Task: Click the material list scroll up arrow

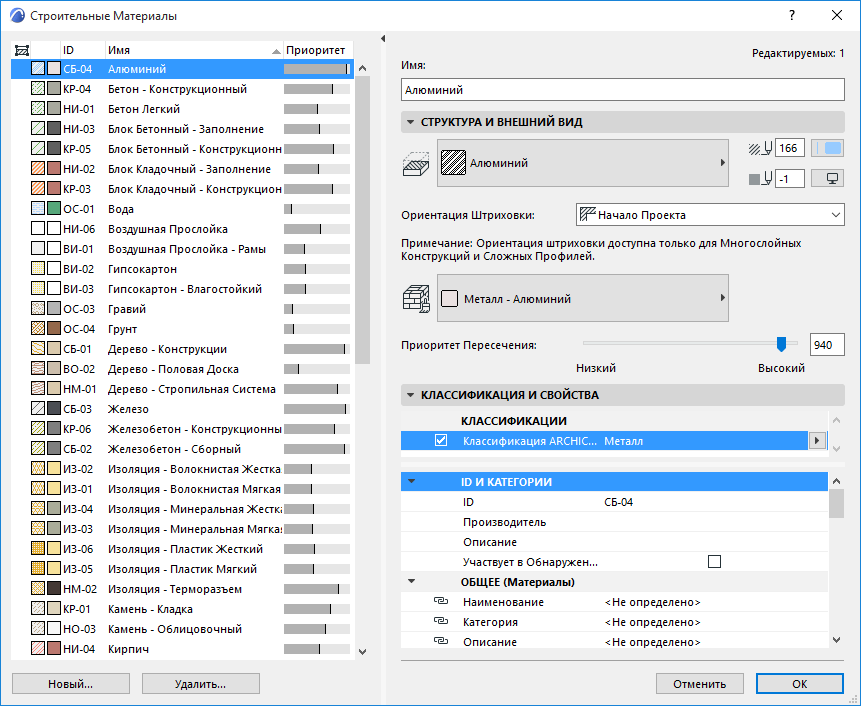Action: pos(362,69)
